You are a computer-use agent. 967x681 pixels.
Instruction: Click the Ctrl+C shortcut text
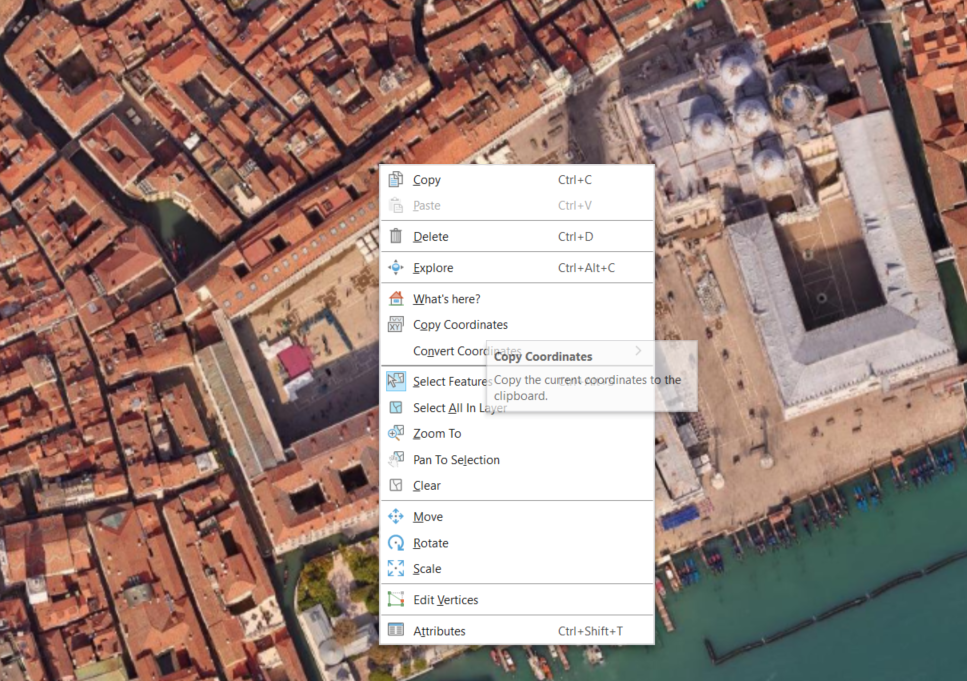tap(575, 180)
